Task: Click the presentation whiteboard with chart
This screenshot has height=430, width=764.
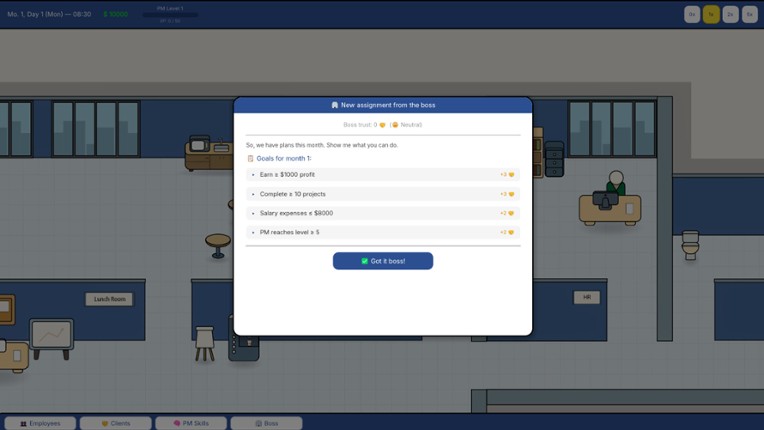Action: point(51,338)
